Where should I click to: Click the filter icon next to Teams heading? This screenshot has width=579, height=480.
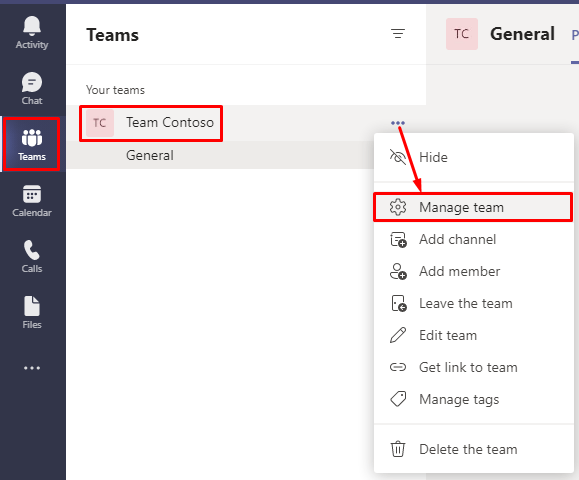point(398,34)
